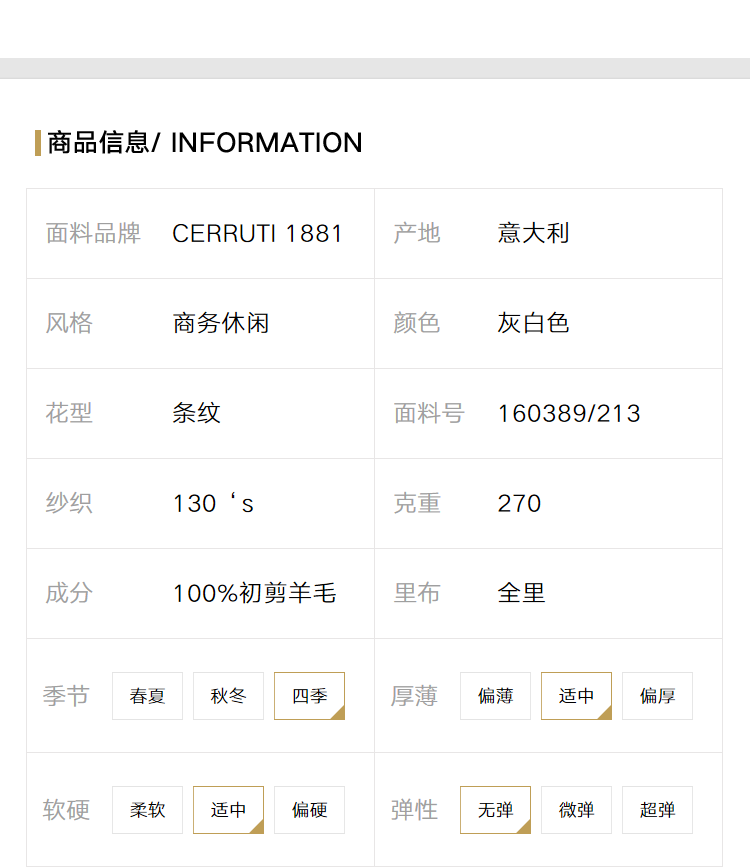Image resolution: width=750 pixels, height=867 pixels.
Task: Pick the 柔软 softness option
Action: click(x=147, y=809)
